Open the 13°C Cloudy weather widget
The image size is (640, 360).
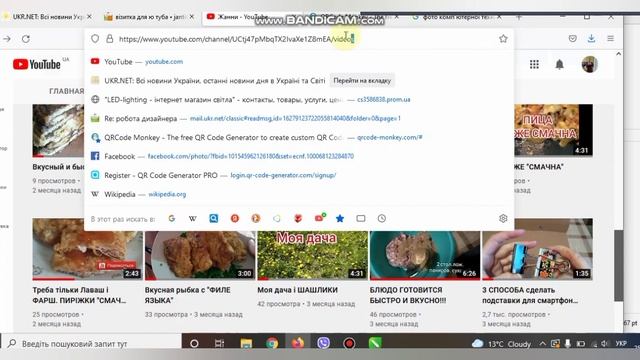501,344
